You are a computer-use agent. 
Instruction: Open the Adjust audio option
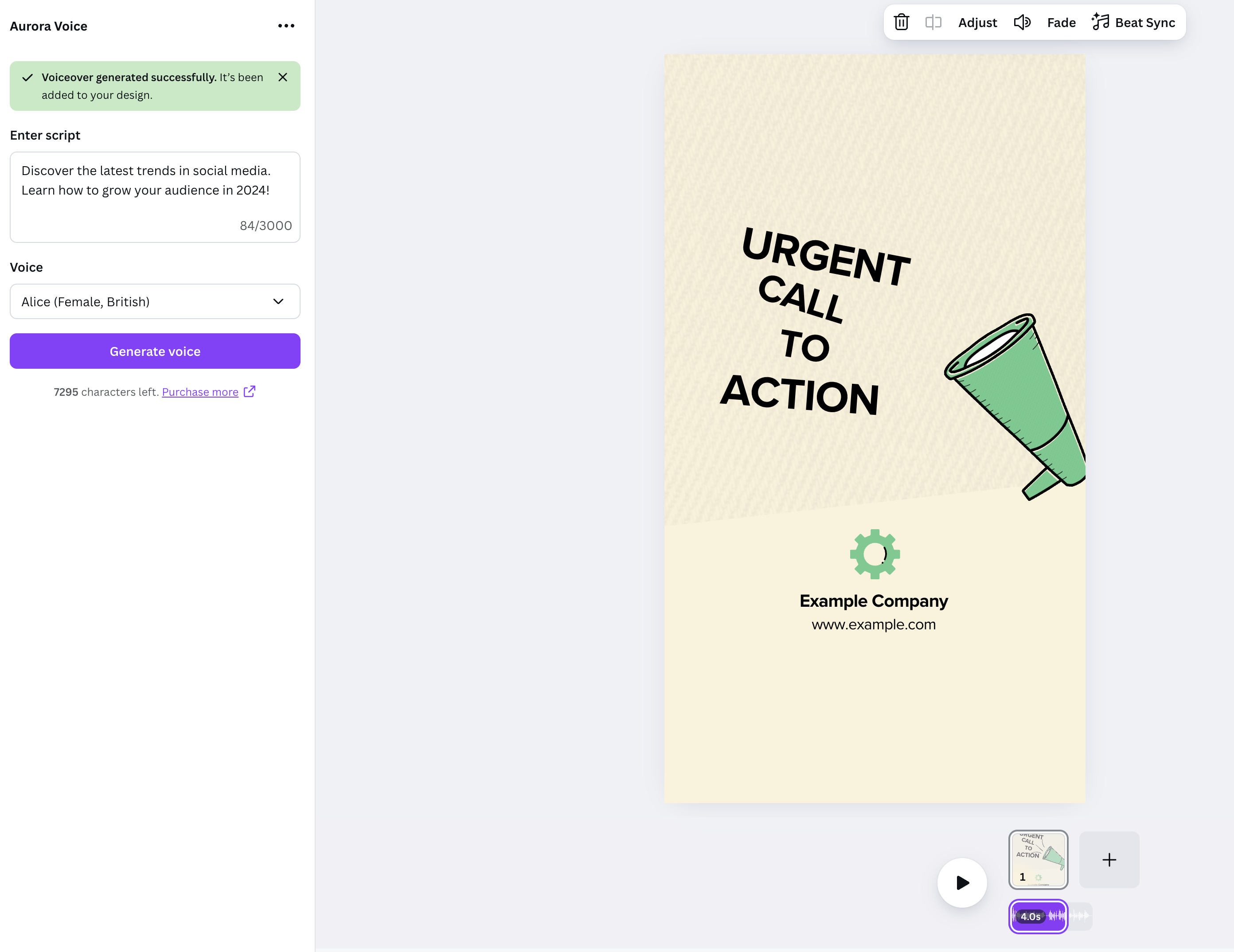pyautogui.click(x=977, y=23)
